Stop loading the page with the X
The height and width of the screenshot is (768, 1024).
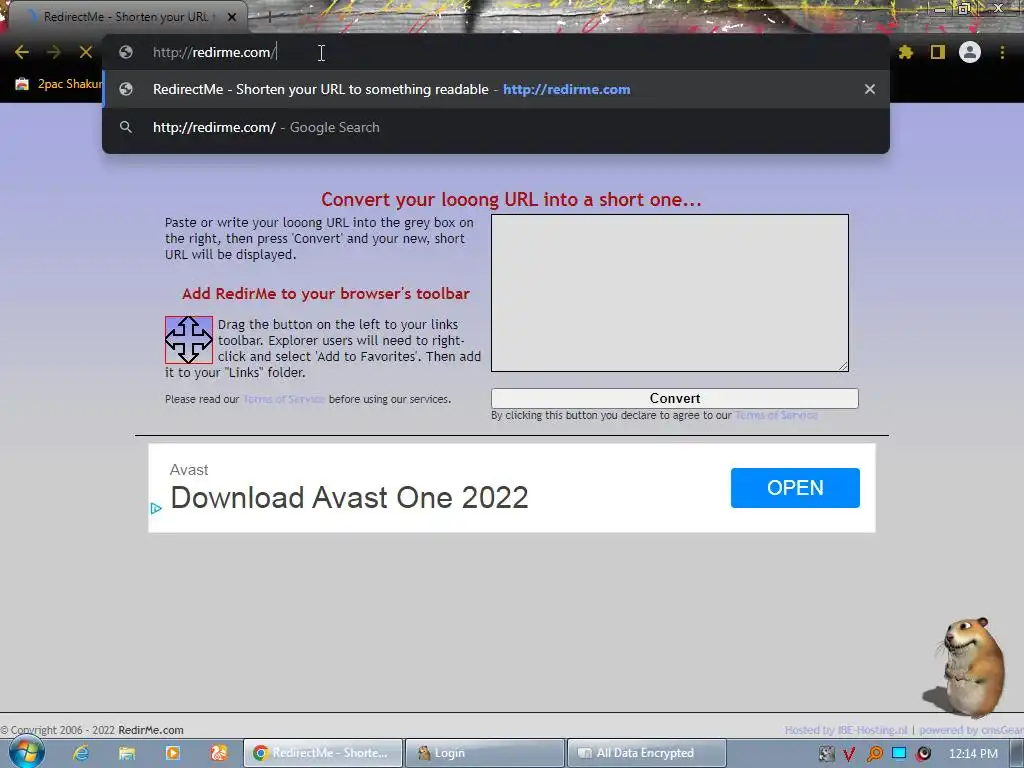pyautogui.click(x=86, y=52)
